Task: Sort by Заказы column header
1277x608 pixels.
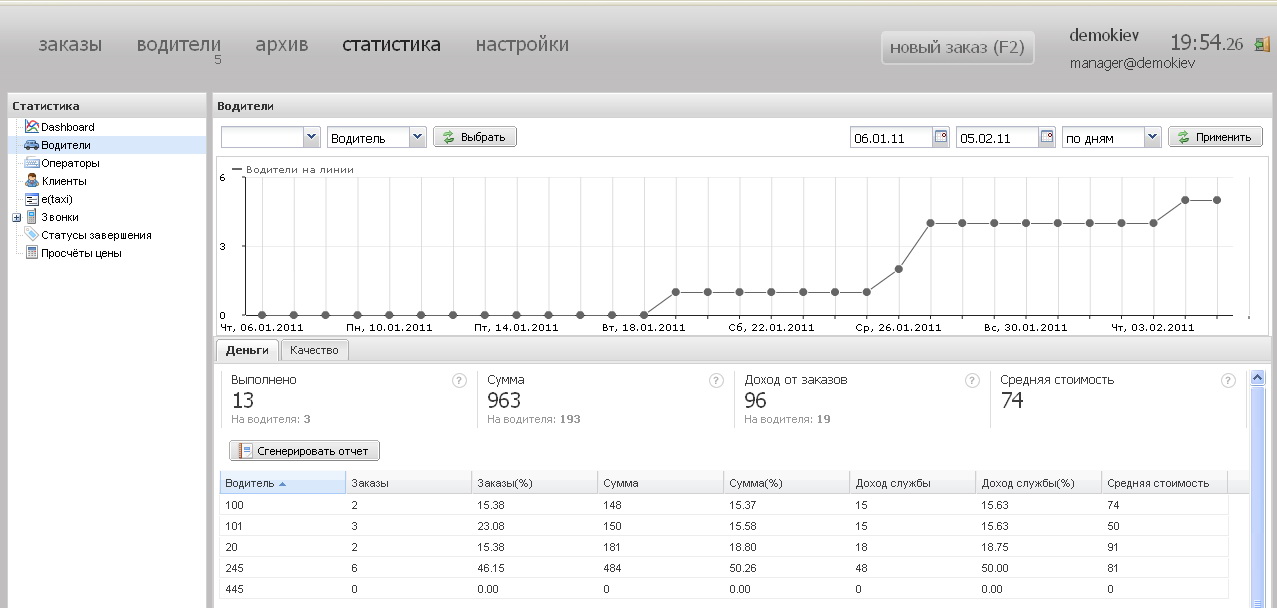Action: (x=409, y=483)
